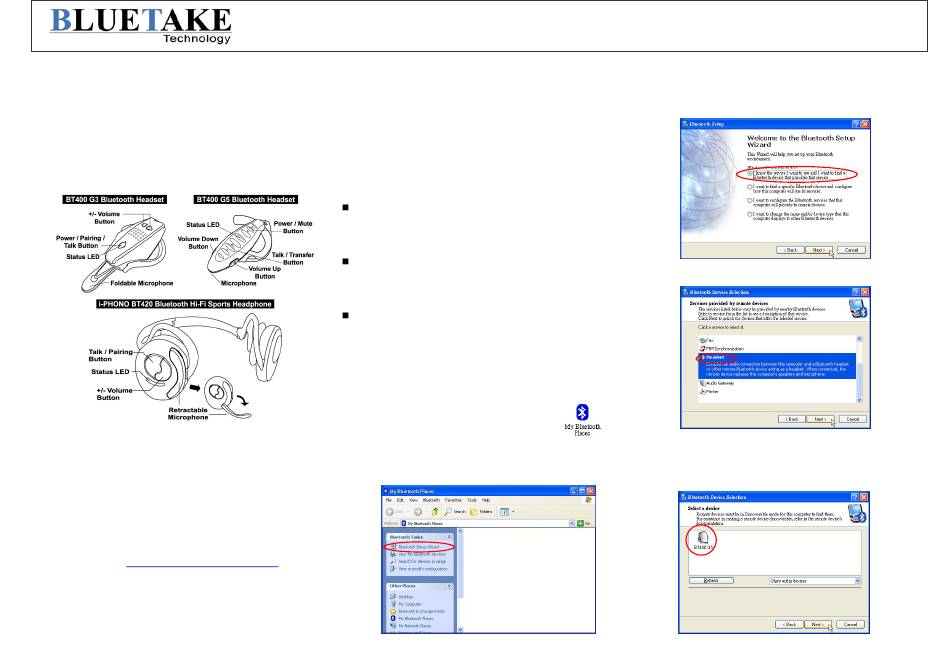Click the green Go button beside address bar
The height and width of the screenshot is (667, 950).
click(x=580, y=523)
